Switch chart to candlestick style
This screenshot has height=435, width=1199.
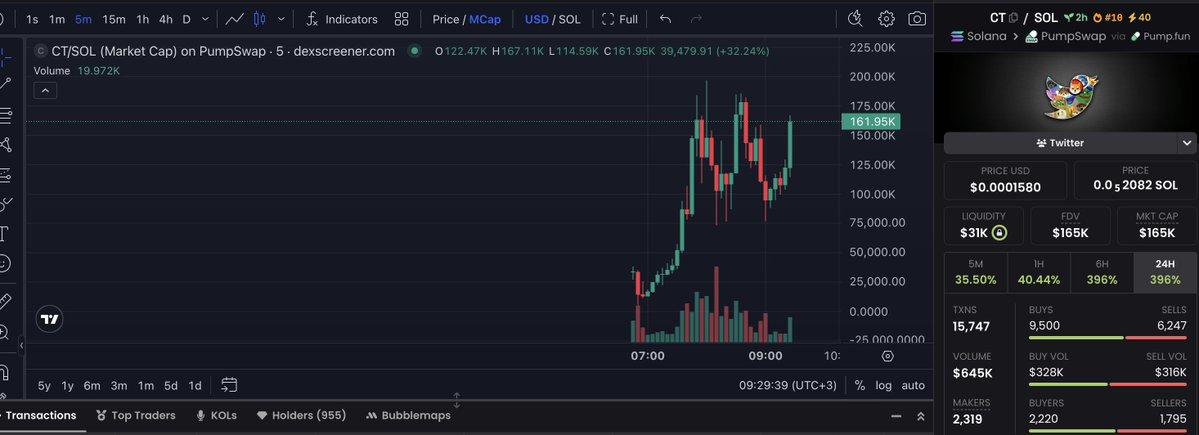point(260,19)
